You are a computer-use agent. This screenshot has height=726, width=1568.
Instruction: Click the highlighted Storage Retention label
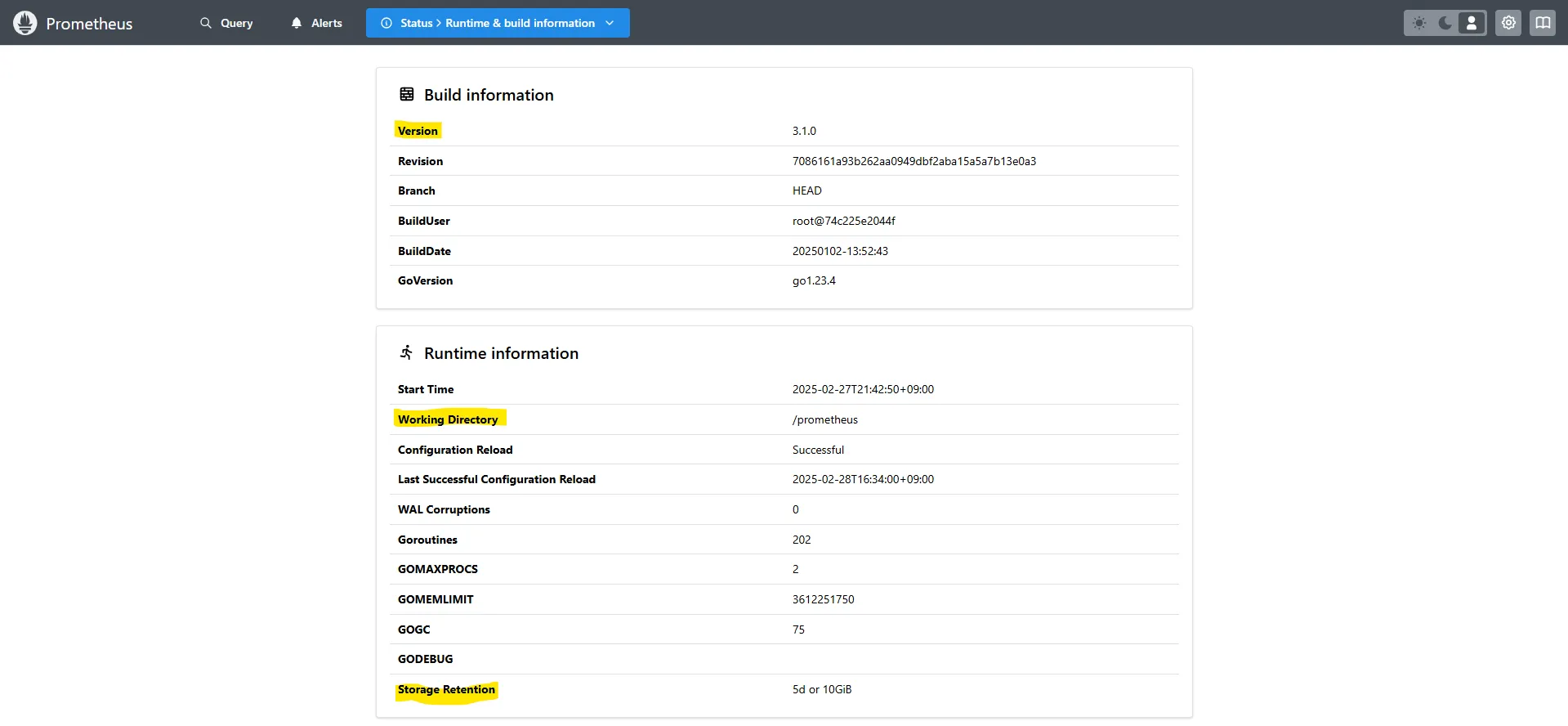pyautogui.click(x=446, y=689)
